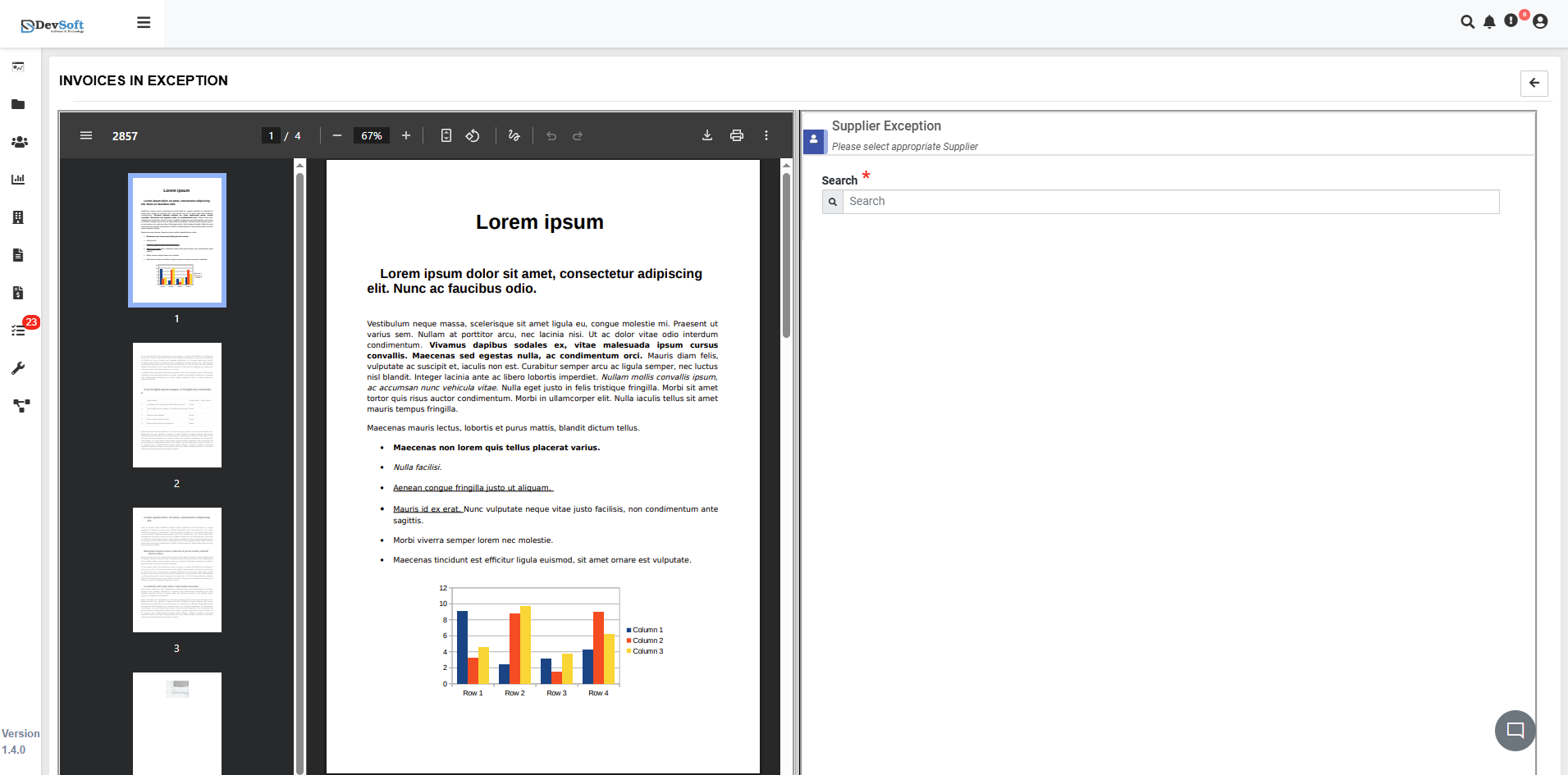Open the user account menu
This screenshot has height=775, width=1568.
[1540, 22]
